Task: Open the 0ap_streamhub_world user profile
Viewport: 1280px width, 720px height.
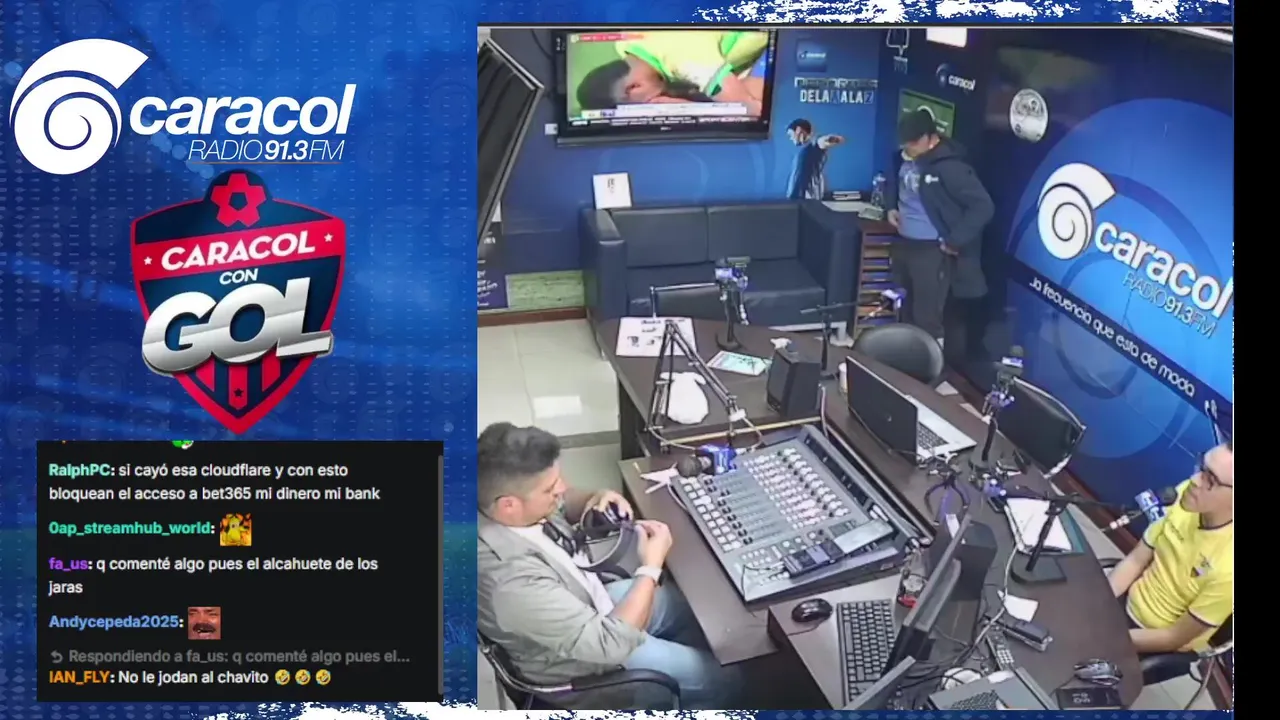Action: click(x=131, y=529)
